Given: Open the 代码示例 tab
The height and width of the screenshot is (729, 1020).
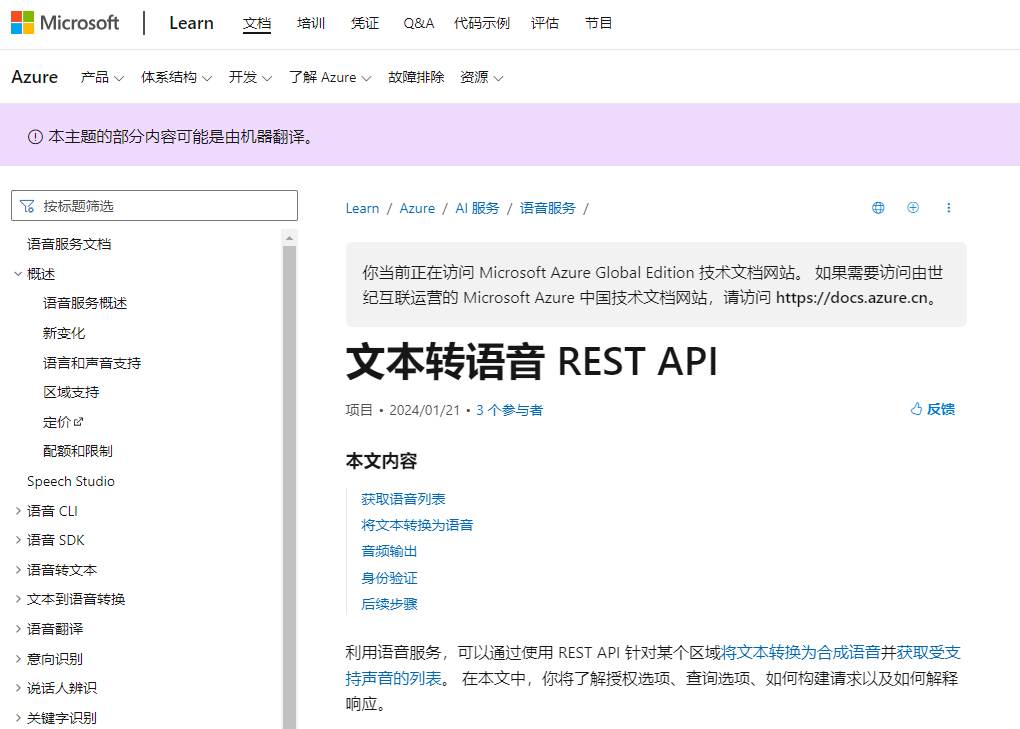Looking at the screenshot, I should coord(482,23).
